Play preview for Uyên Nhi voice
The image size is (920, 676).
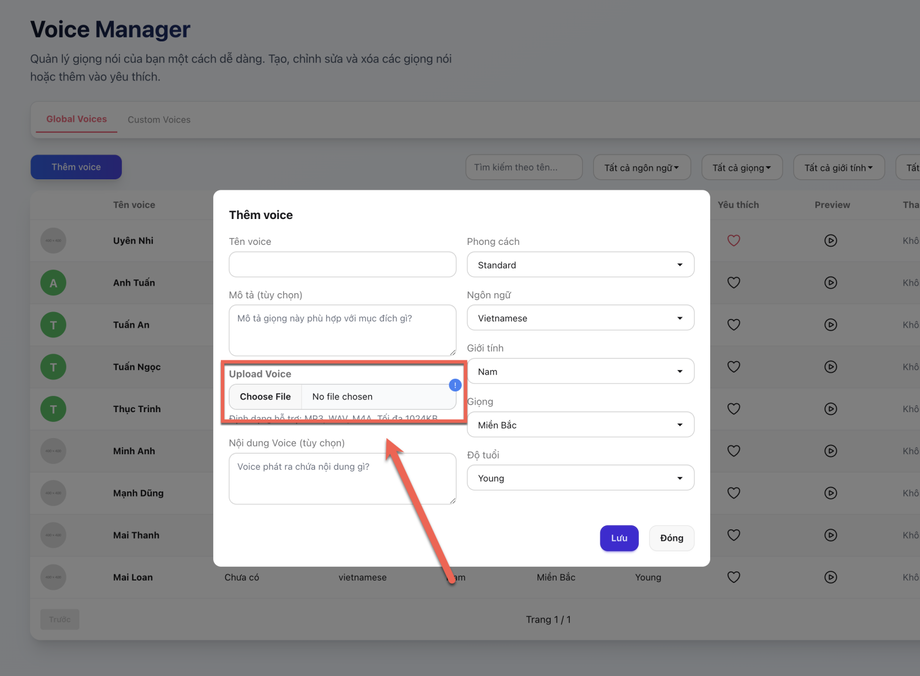point(830,241)
